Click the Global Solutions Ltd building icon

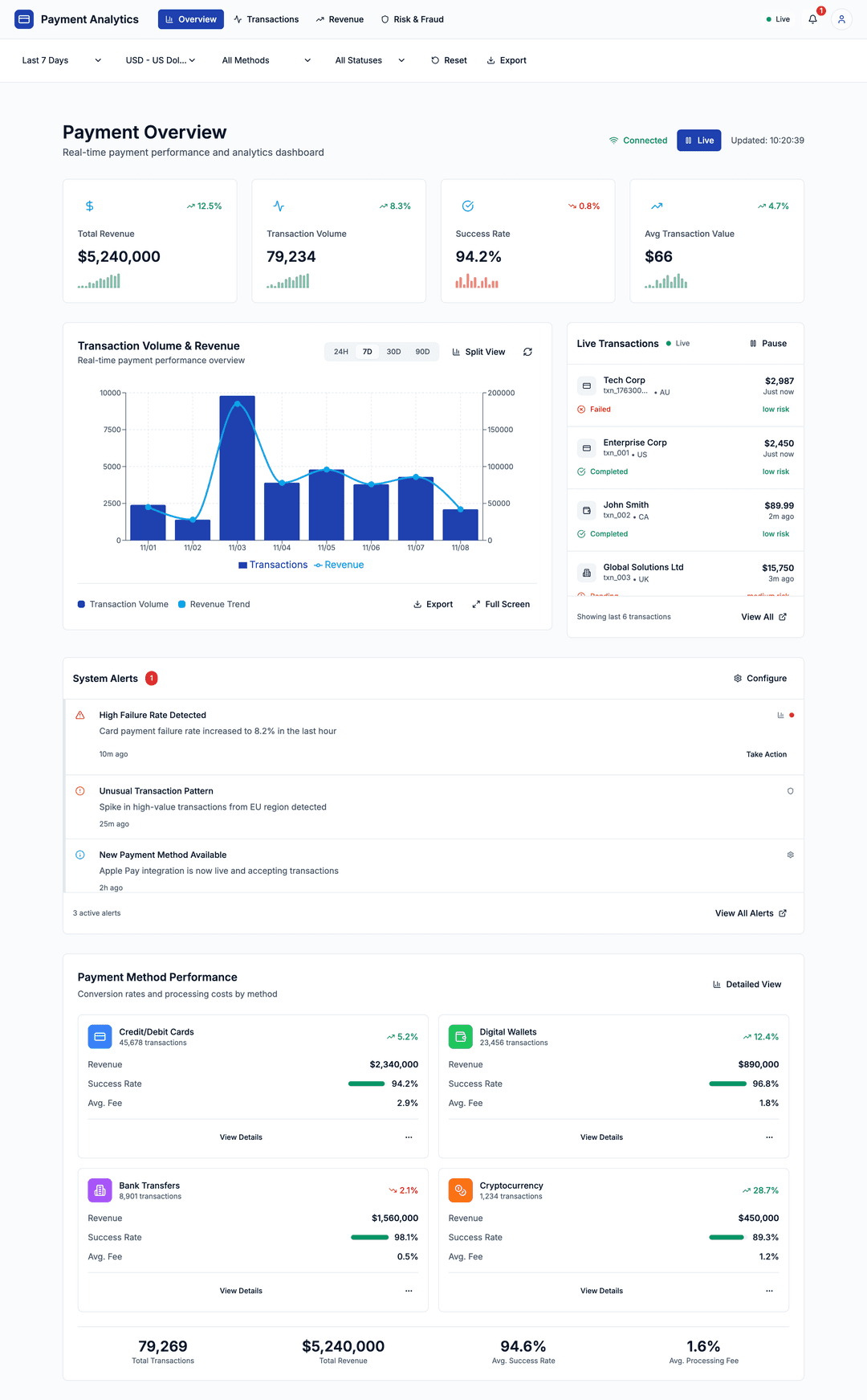tap(587, 573)
